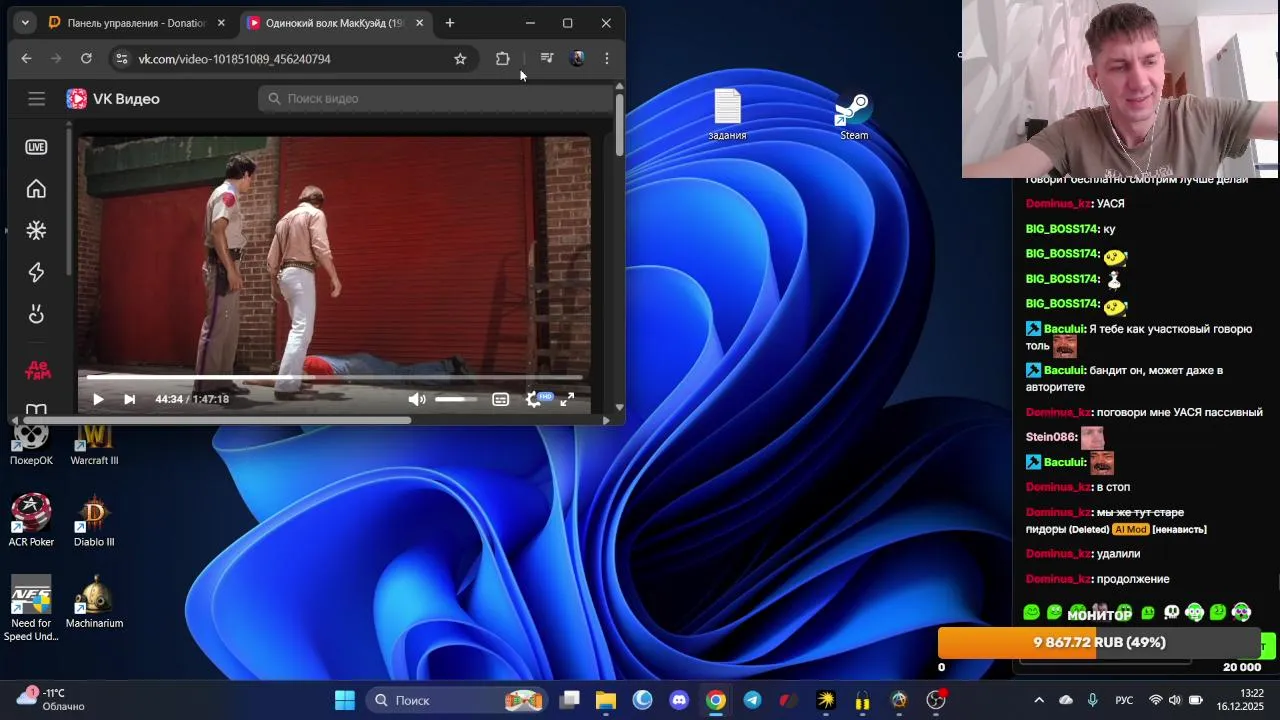1280x720 pixels.
Task: Open the Chrome profile avatar
Action: (577, 59)
